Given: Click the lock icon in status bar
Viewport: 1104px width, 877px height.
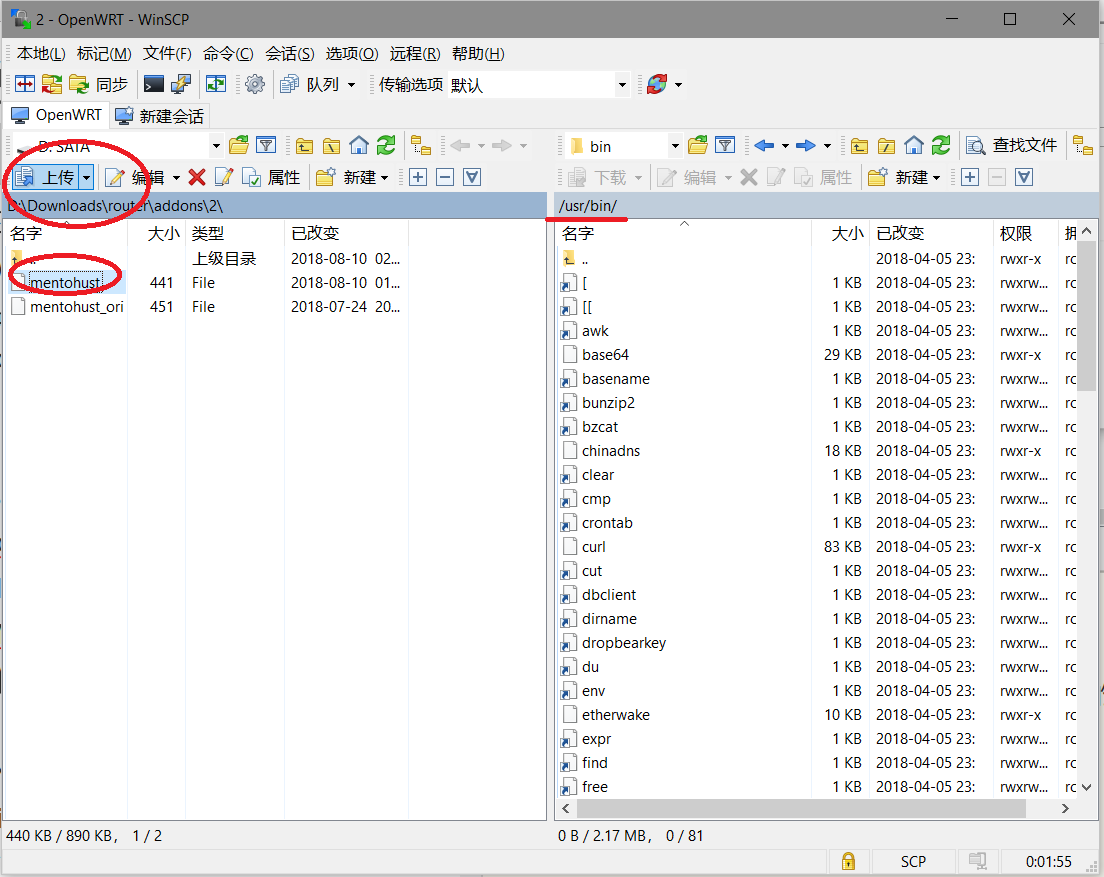Looking at the screenshot, I should point(848,861).
